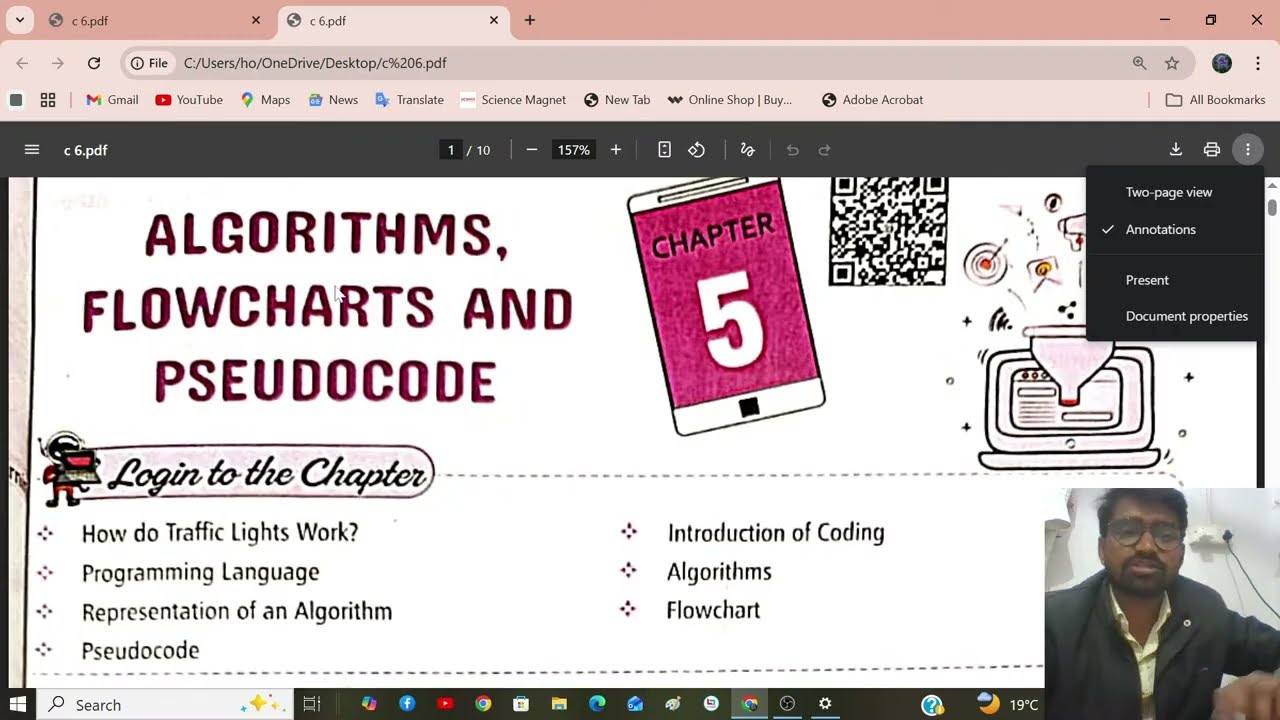Open Task View on the taskbar
Screen dimensions: 1280x720
312,704
